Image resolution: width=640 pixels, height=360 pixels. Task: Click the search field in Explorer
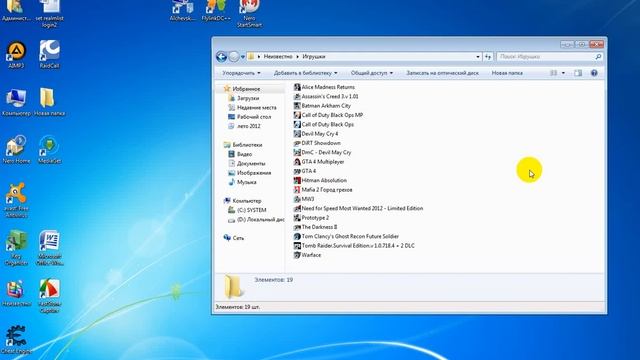pyautogui.click(x=549, y=57)
